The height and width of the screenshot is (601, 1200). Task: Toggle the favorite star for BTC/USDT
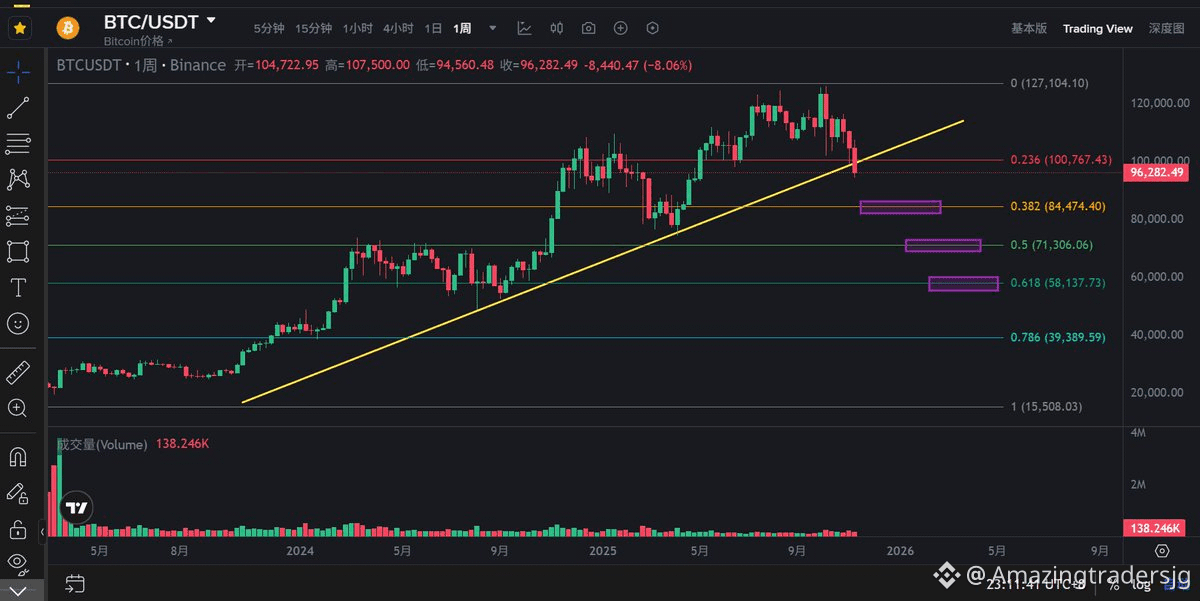click(x=20, y=27)
